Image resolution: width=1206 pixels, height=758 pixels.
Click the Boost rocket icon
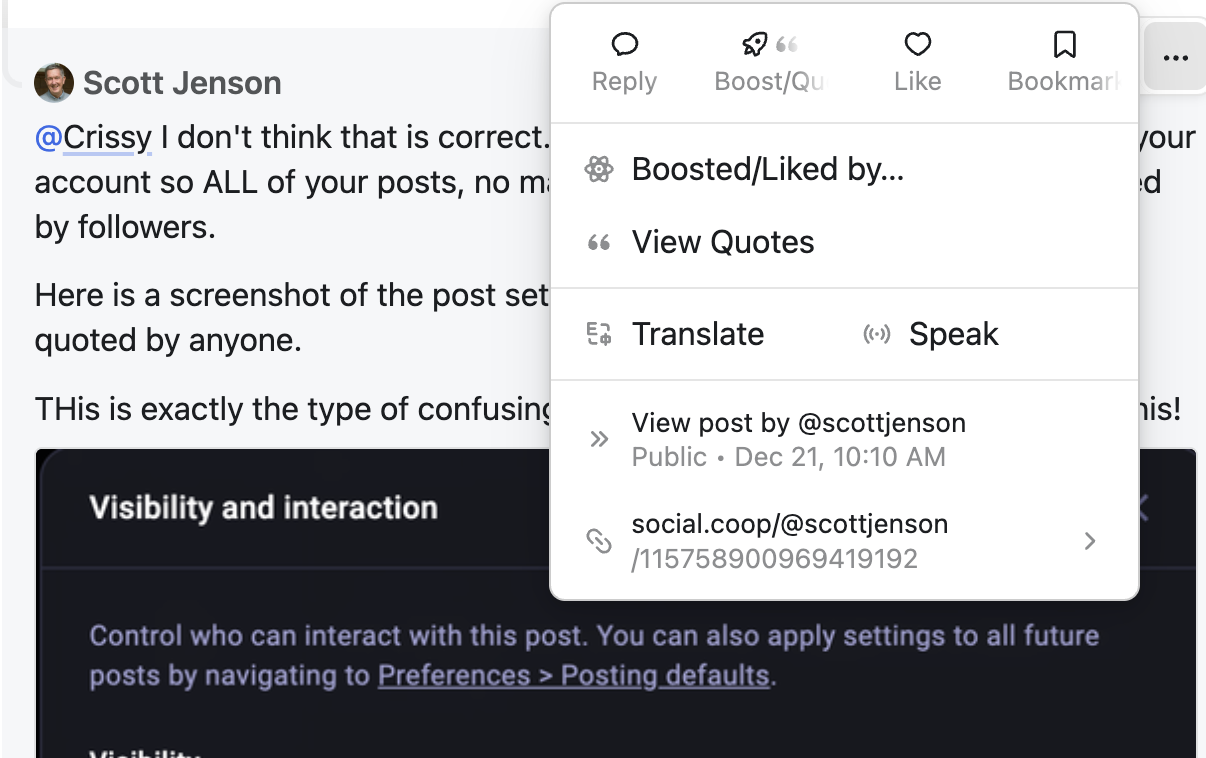[x=755, y=45]
